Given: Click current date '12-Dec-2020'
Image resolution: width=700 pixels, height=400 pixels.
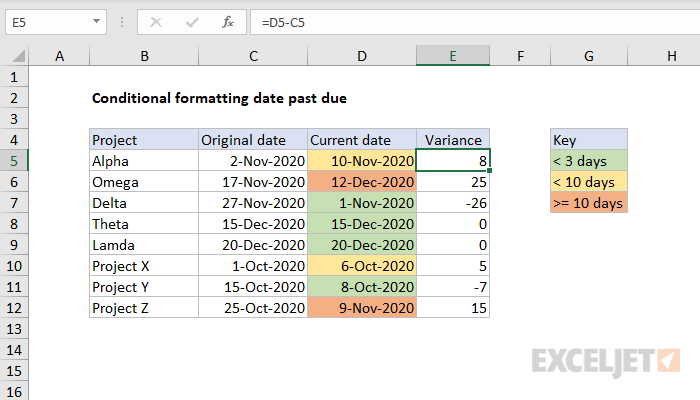Looking at the screenshot, I should click(362, 182).
